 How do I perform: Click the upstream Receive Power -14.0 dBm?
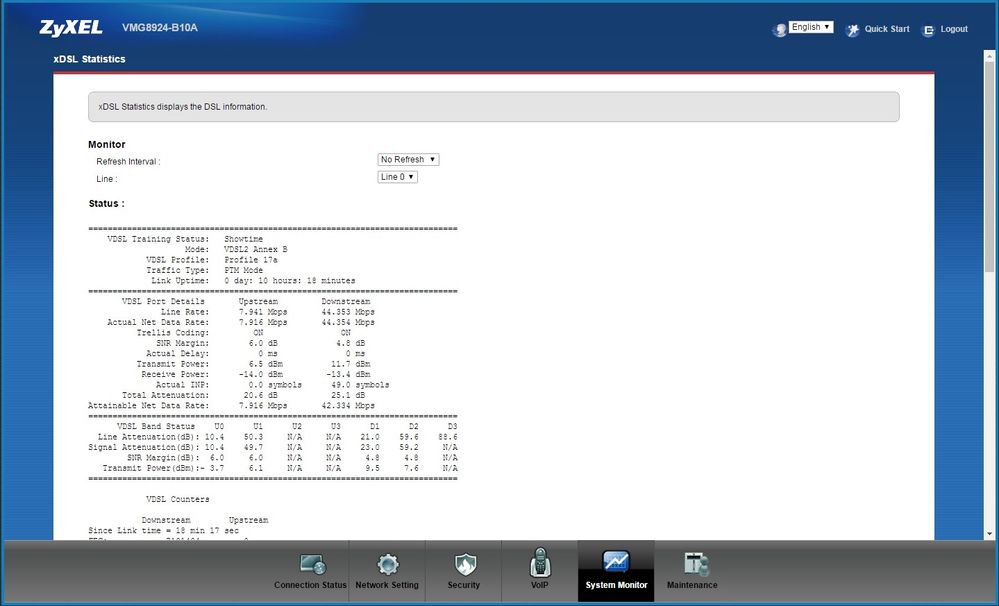pyautogui.click(x=261, y=374)
